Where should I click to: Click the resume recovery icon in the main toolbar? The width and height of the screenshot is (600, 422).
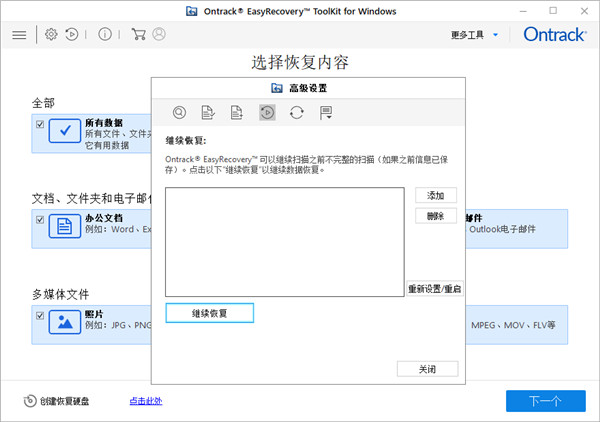tap(72, 34)
